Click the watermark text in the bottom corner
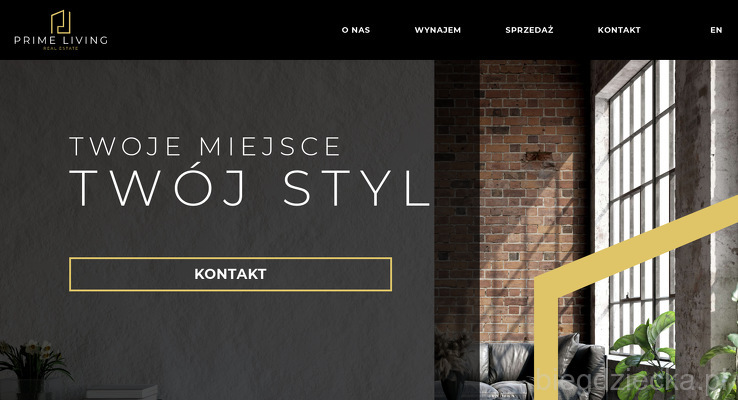 point(635,381)
